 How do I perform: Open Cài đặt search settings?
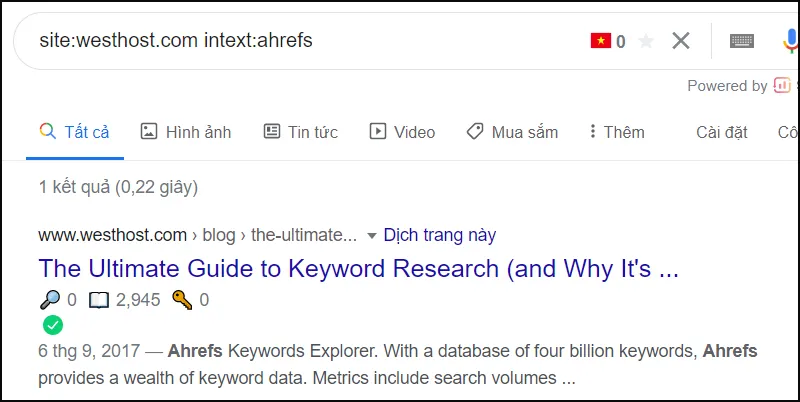(721, 132)
